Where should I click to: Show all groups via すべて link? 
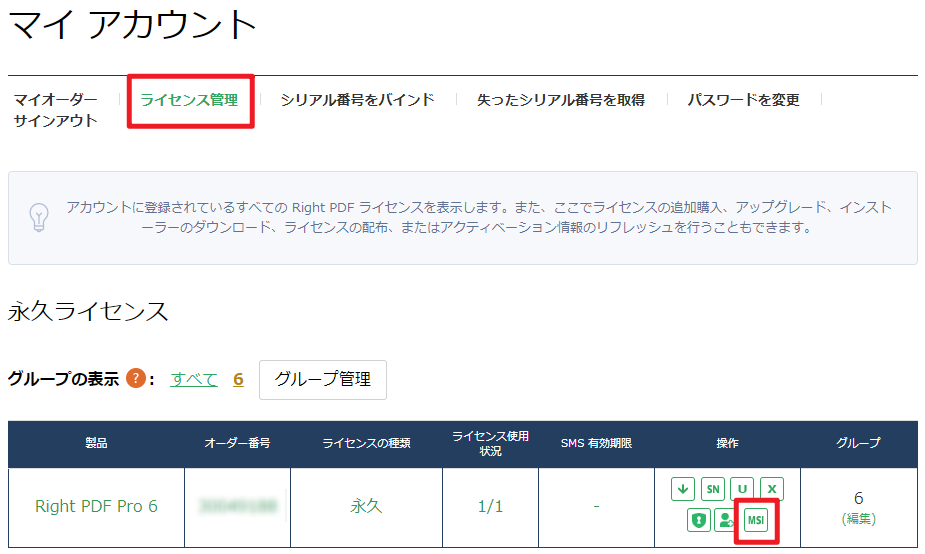[x=194, y=379]
